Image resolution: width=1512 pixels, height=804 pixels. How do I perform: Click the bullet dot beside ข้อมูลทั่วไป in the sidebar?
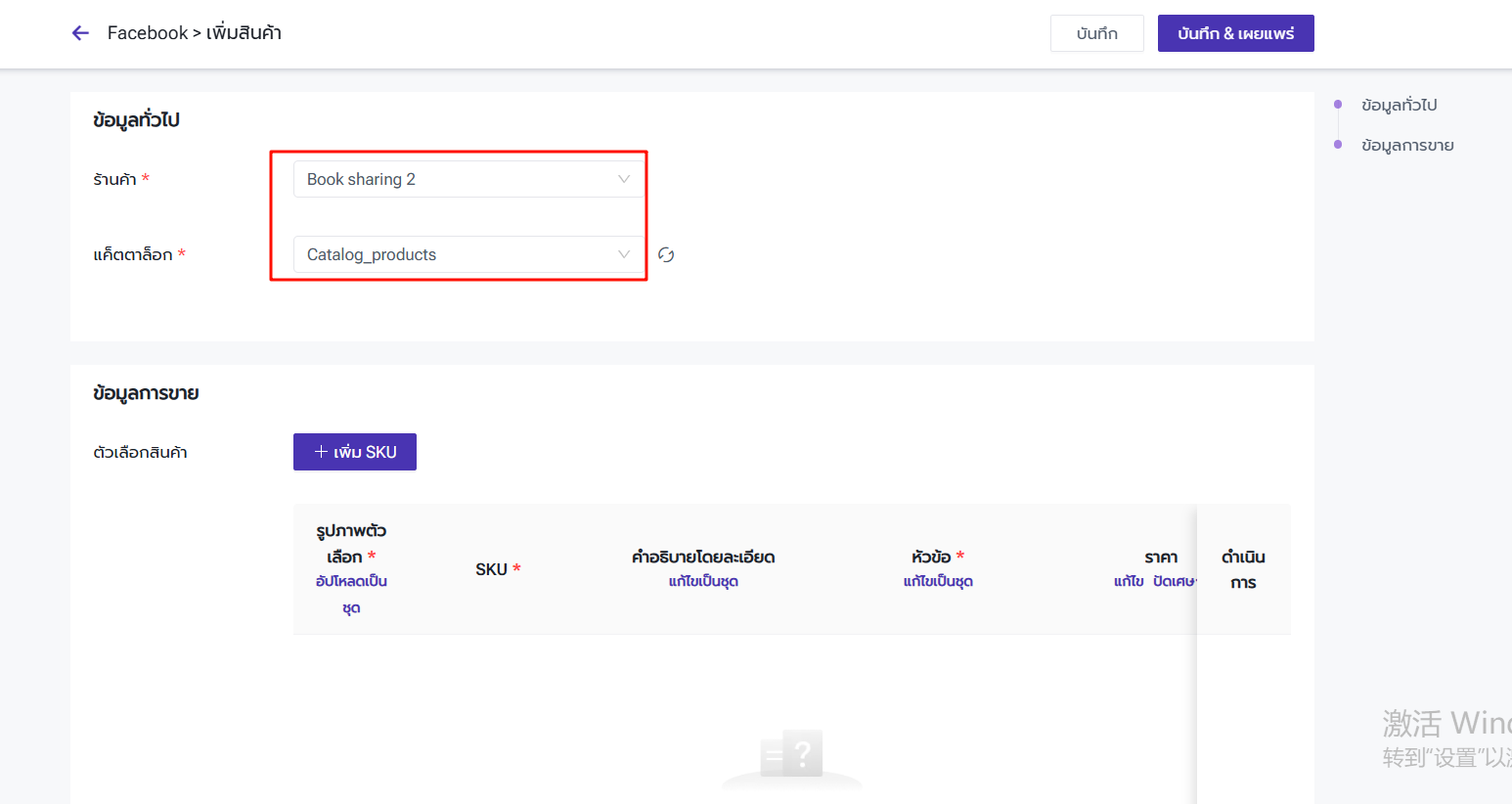pyautogui.click(x=1338, y=105)
